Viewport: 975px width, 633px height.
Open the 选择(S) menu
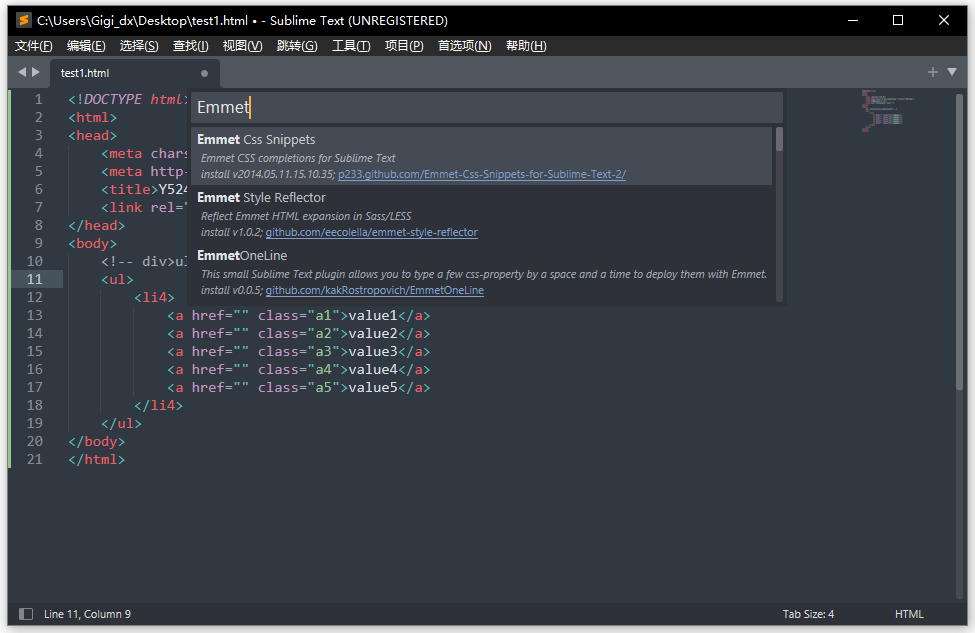pyautogui.click(x=139, y=46)
